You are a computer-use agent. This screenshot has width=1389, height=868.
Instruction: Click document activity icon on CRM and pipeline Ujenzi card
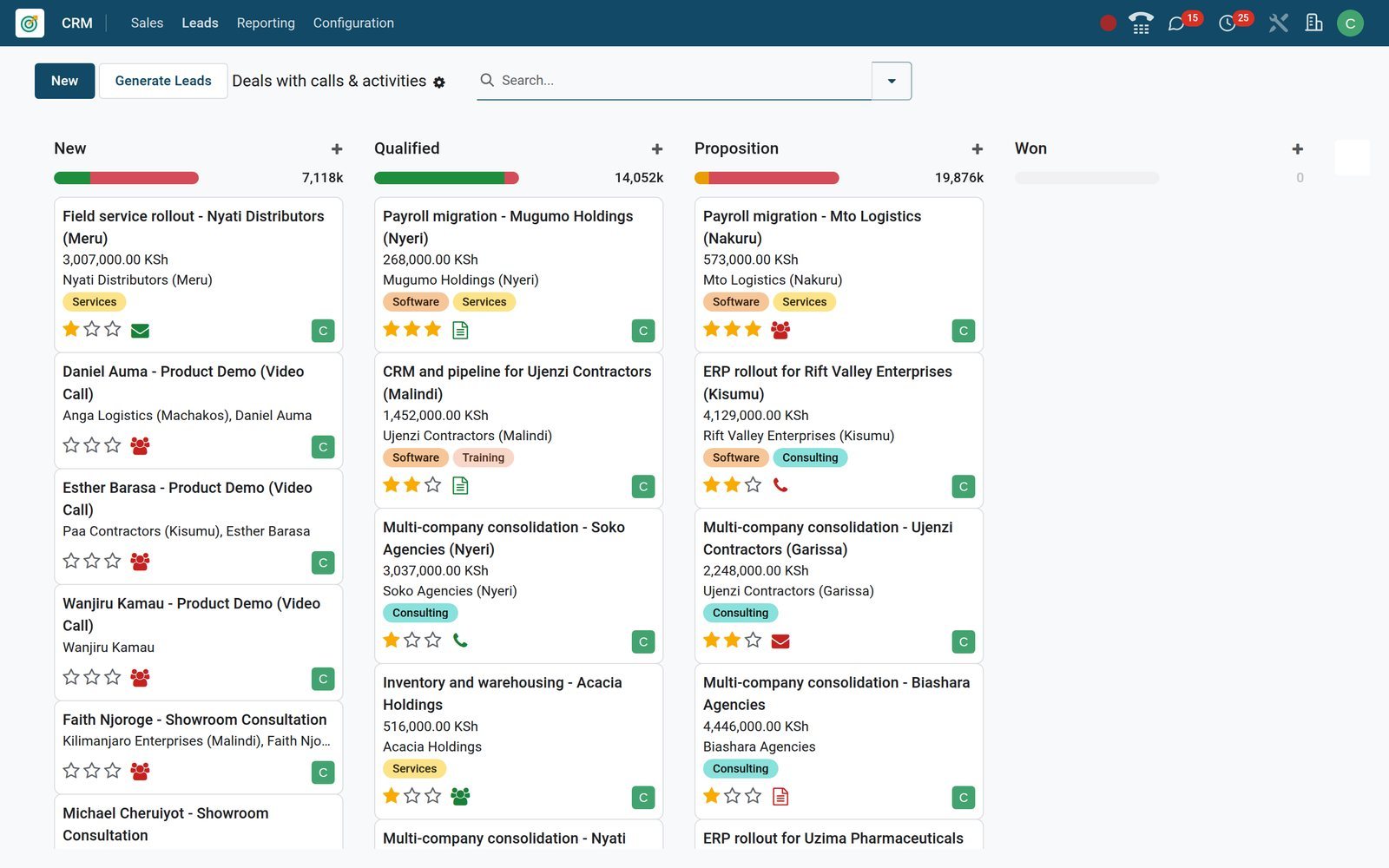460,485
